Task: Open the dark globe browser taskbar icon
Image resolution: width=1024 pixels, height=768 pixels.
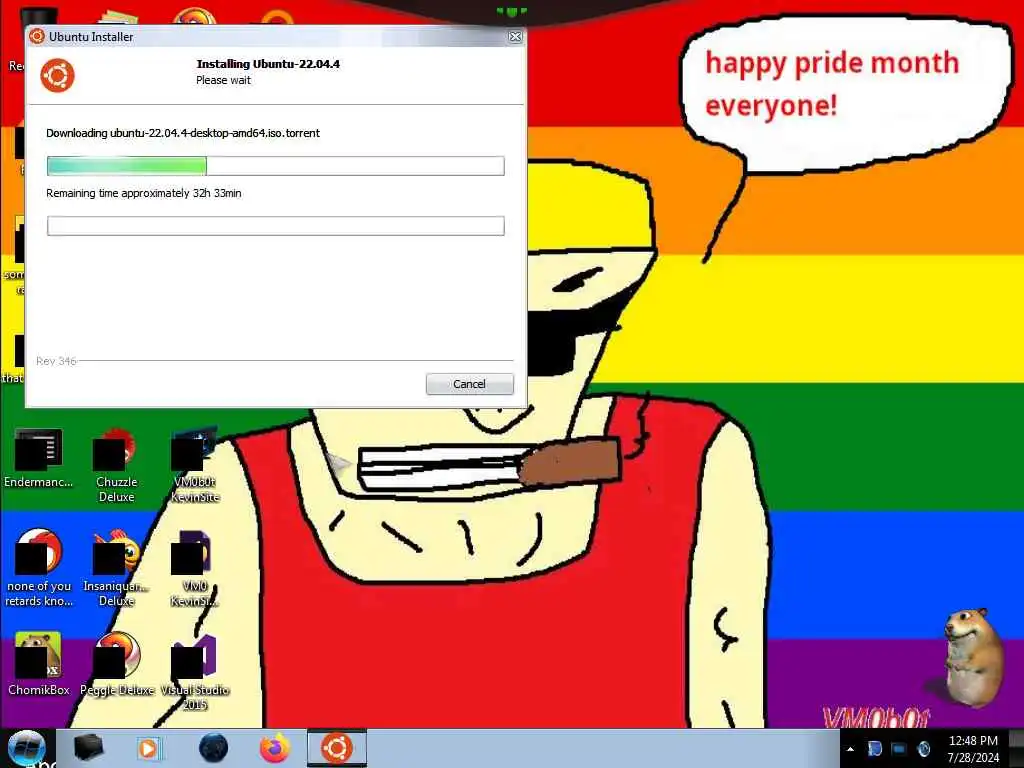Action: pos(213,748)
